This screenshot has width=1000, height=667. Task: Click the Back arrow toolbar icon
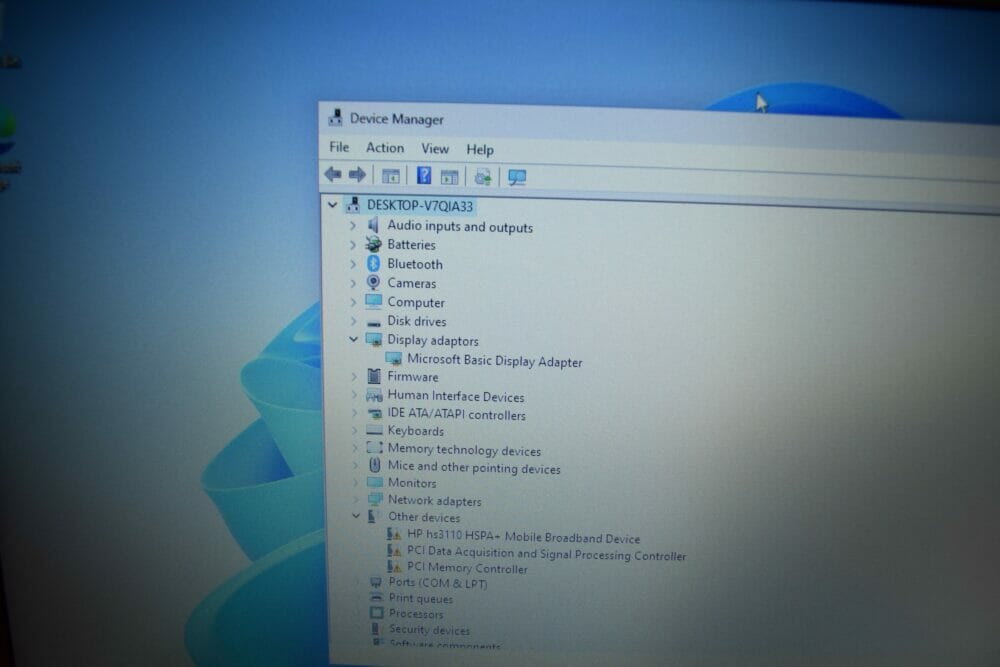(333, 173)
